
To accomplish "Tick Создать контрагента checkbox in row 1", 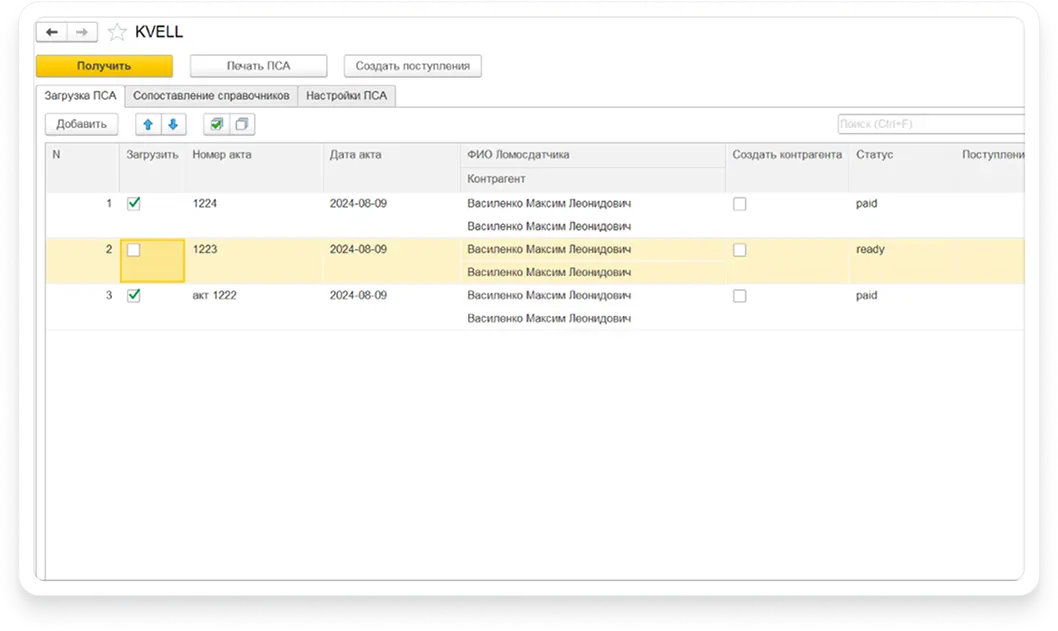I will click(739, 203).
